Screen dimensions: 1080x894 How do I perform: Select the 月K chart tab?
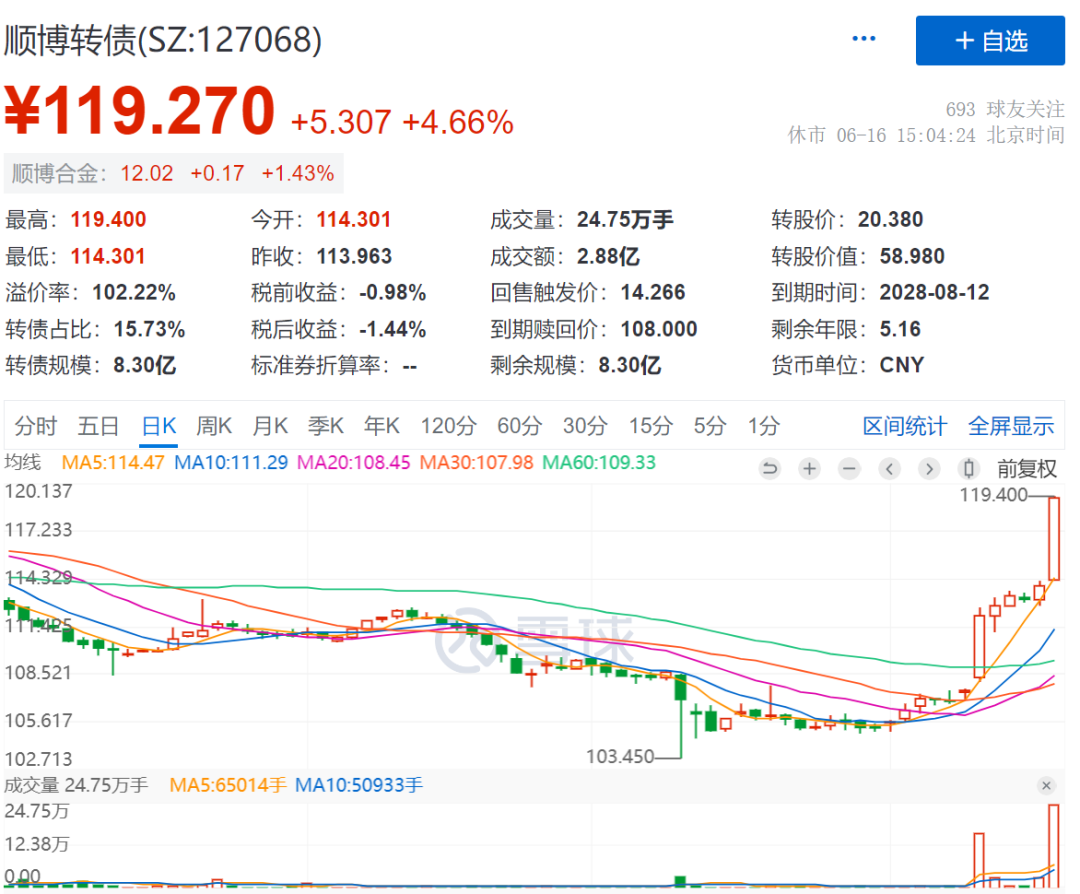pos(270,426)
